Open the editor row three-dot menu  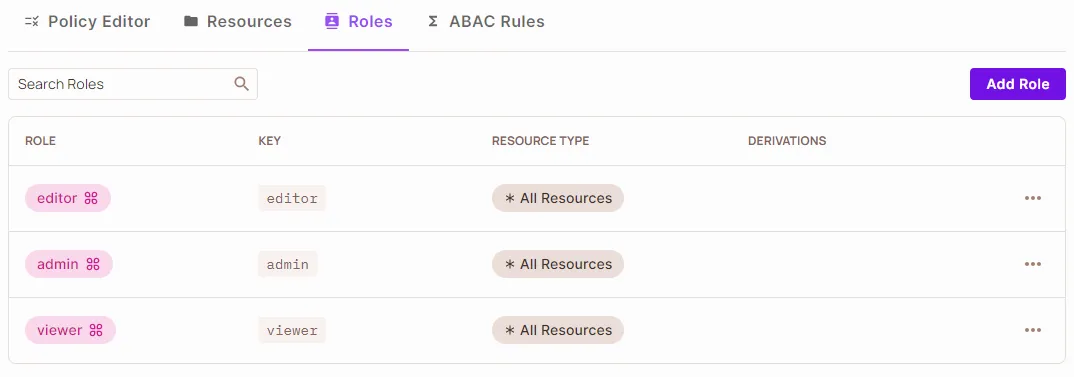tap(1033, 198)
